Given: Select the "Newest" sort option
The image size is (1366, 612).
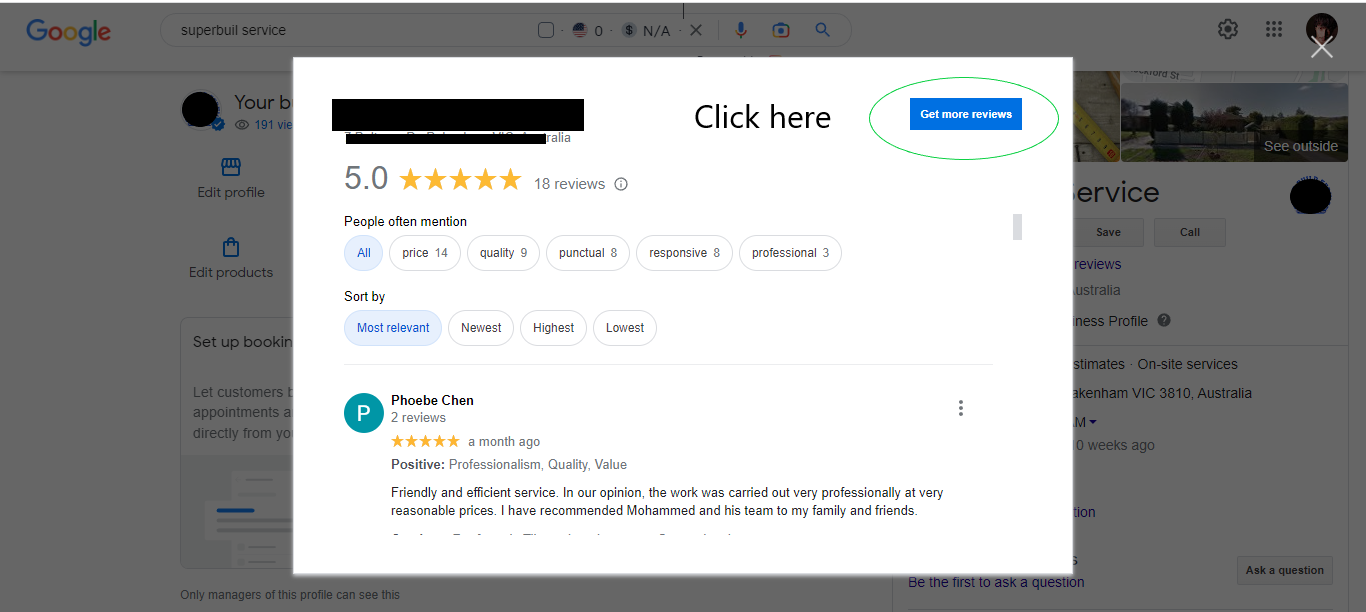Looking at the screenshot, I should coord(480,327).
